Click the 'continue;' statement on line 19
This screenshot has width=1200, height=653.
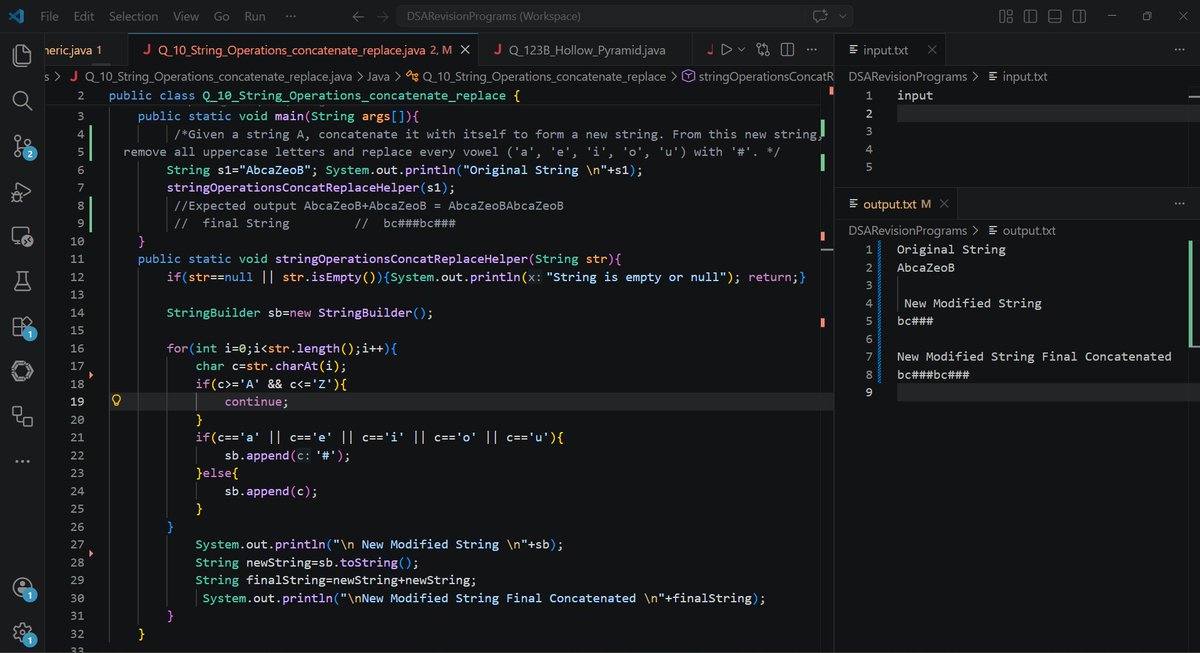(x=256, y=401)
